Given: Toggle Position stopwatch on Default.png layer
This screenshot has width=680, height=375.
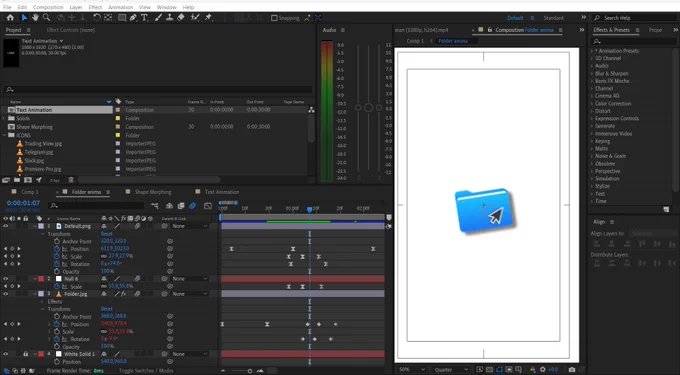Looking at the screenshot, I should tap(57, 249).
